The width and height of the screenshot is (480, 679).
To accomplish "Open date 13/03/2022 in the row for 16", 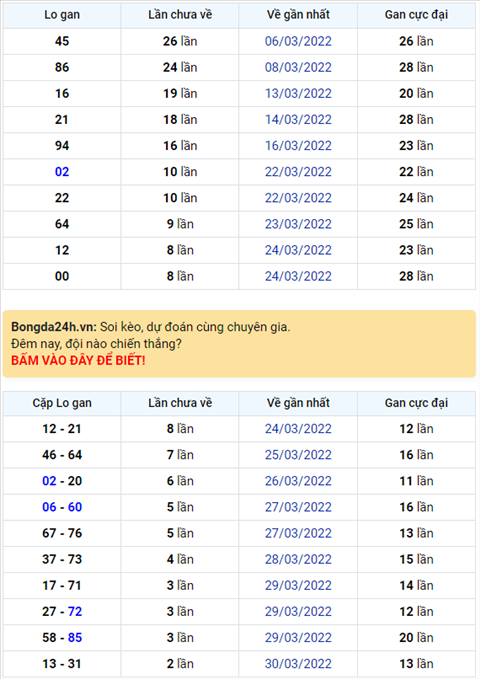I will 298,93.
